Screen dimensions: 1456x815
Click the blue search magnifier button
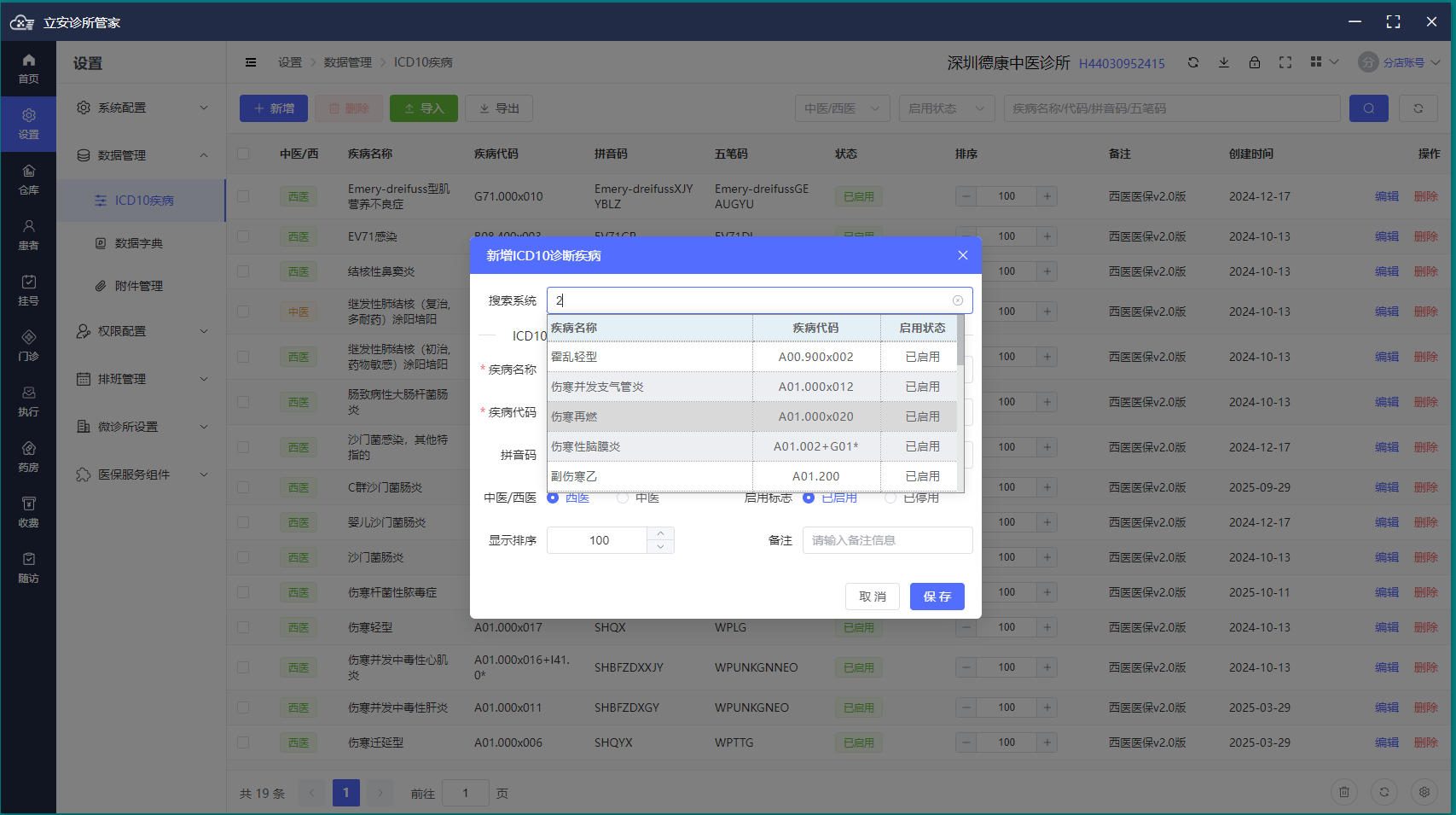click(x=1369, y=108)
